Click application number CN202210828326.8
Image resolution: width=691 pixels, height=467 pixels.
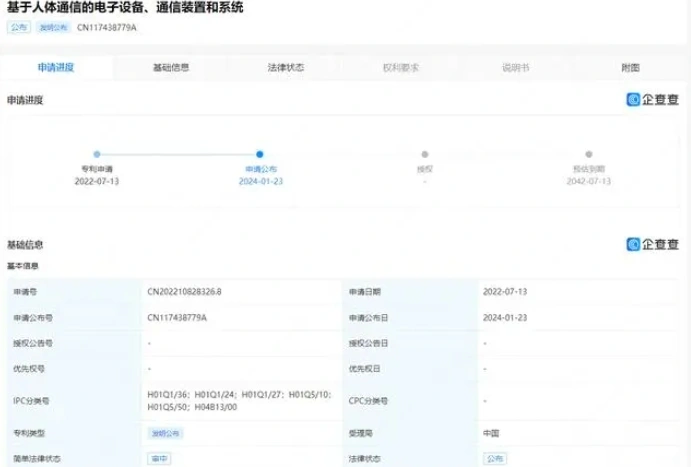(185, 292)
